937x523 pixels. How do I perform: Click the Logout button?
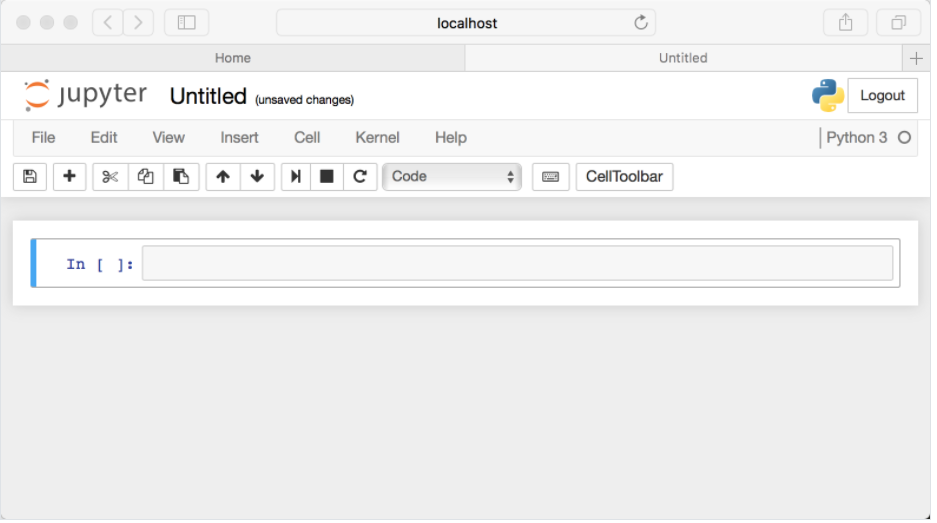883,96
